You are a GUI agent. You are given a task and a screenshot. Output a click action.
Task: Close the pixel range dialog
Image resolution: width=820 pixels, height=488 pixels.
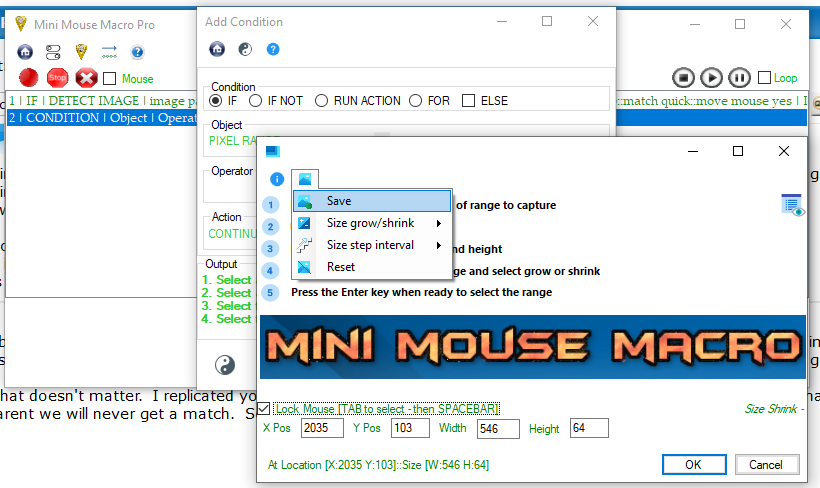[783, 151]
